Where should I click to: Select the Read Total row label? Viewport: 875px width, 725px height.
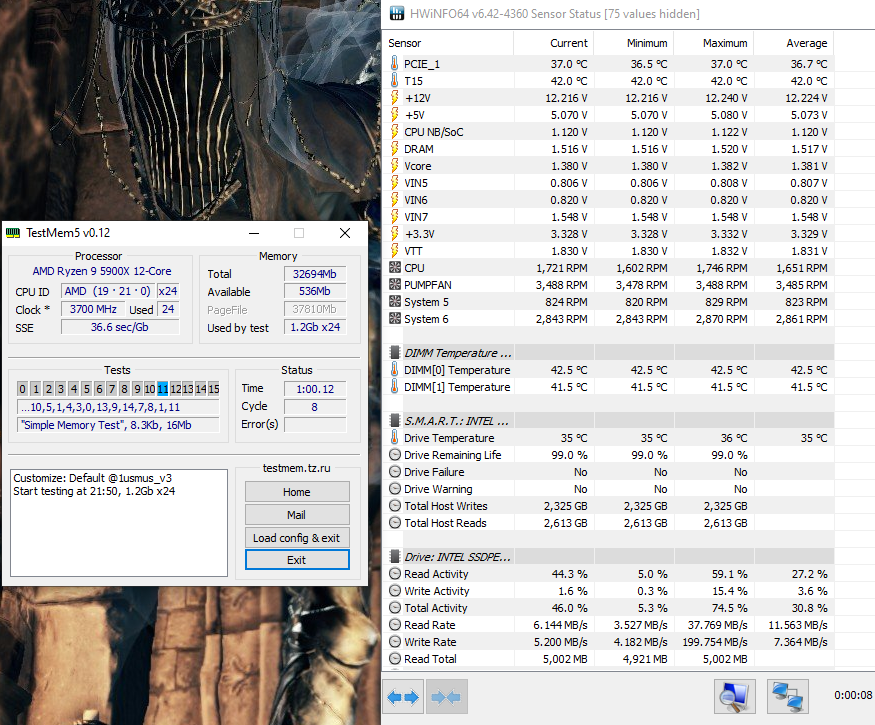pos(430,659)
